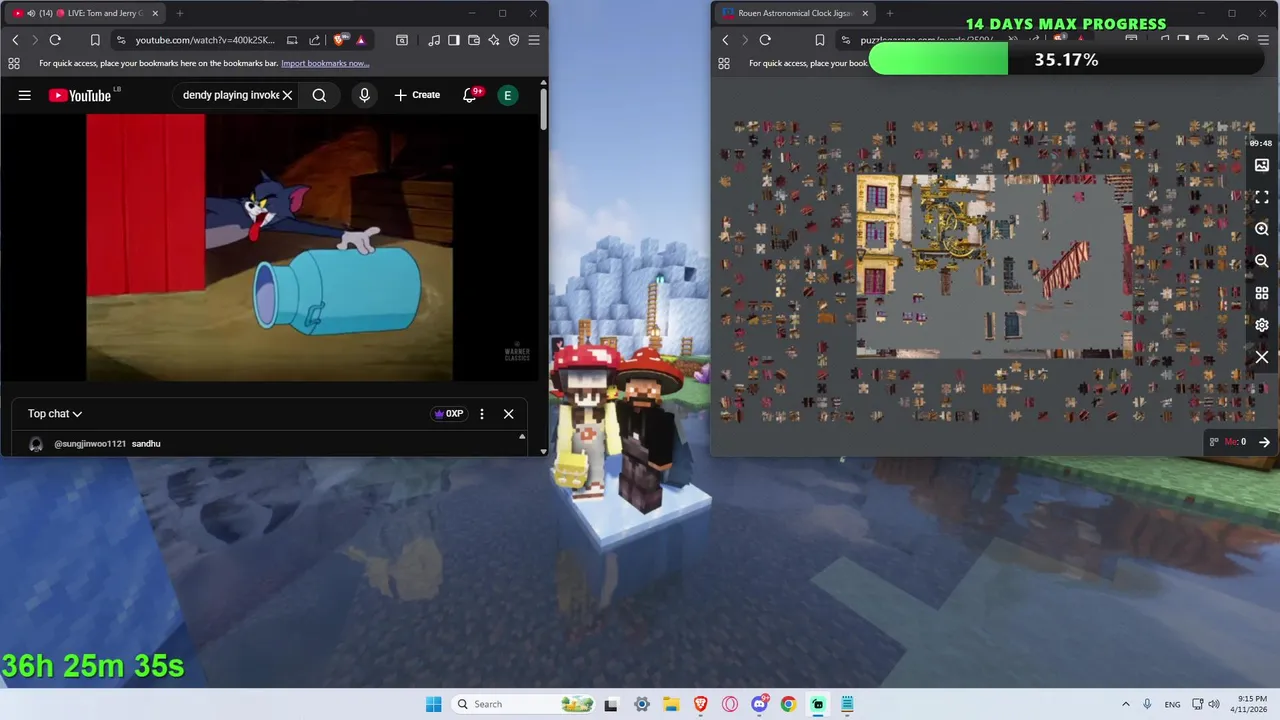
Task: Open the 0XP channel points badge
Action: pyautogui.click(x=448, y=414)
